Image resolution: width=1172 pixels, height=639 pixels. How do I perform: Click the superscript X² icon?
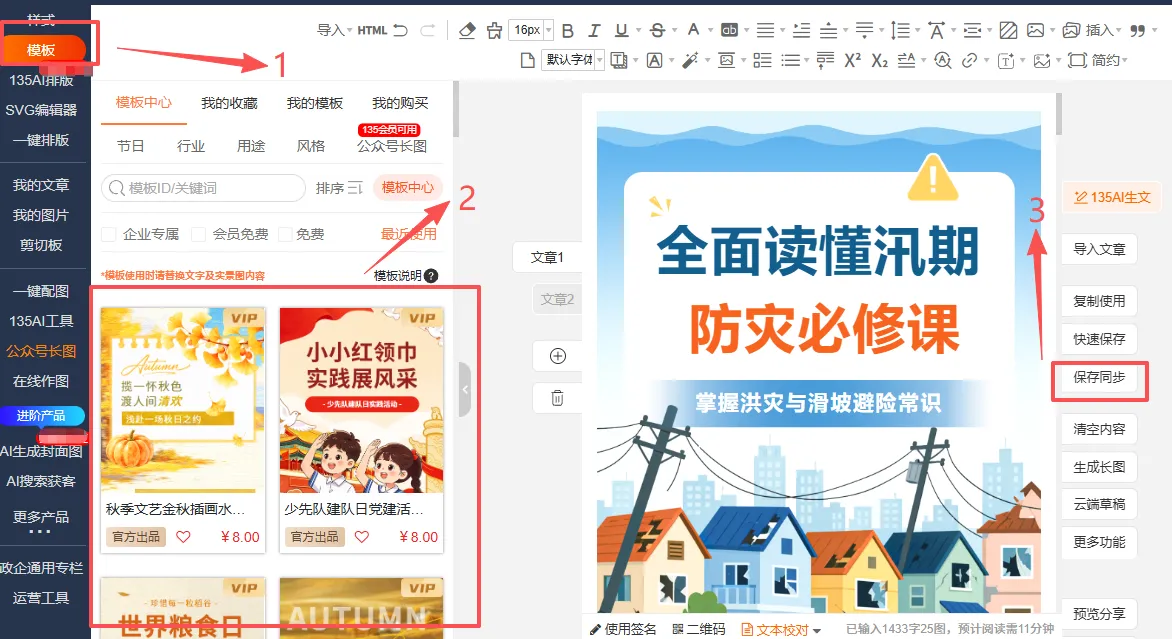coord(853,60)
